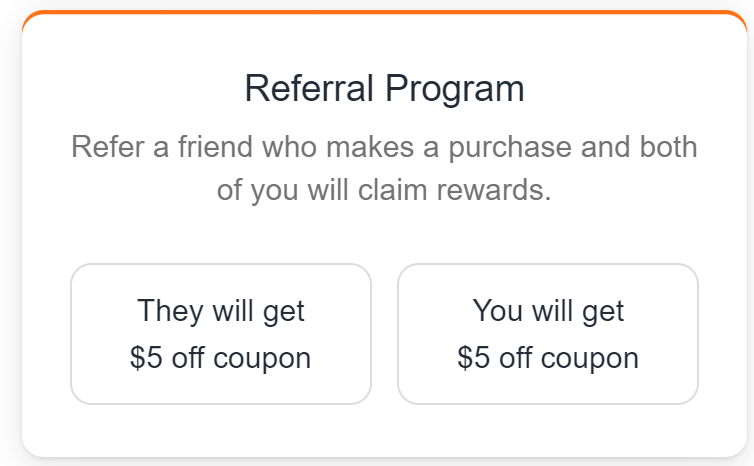Click the orange top border of the card
This screenshot has height=466, width=754.
coord(384,13)
